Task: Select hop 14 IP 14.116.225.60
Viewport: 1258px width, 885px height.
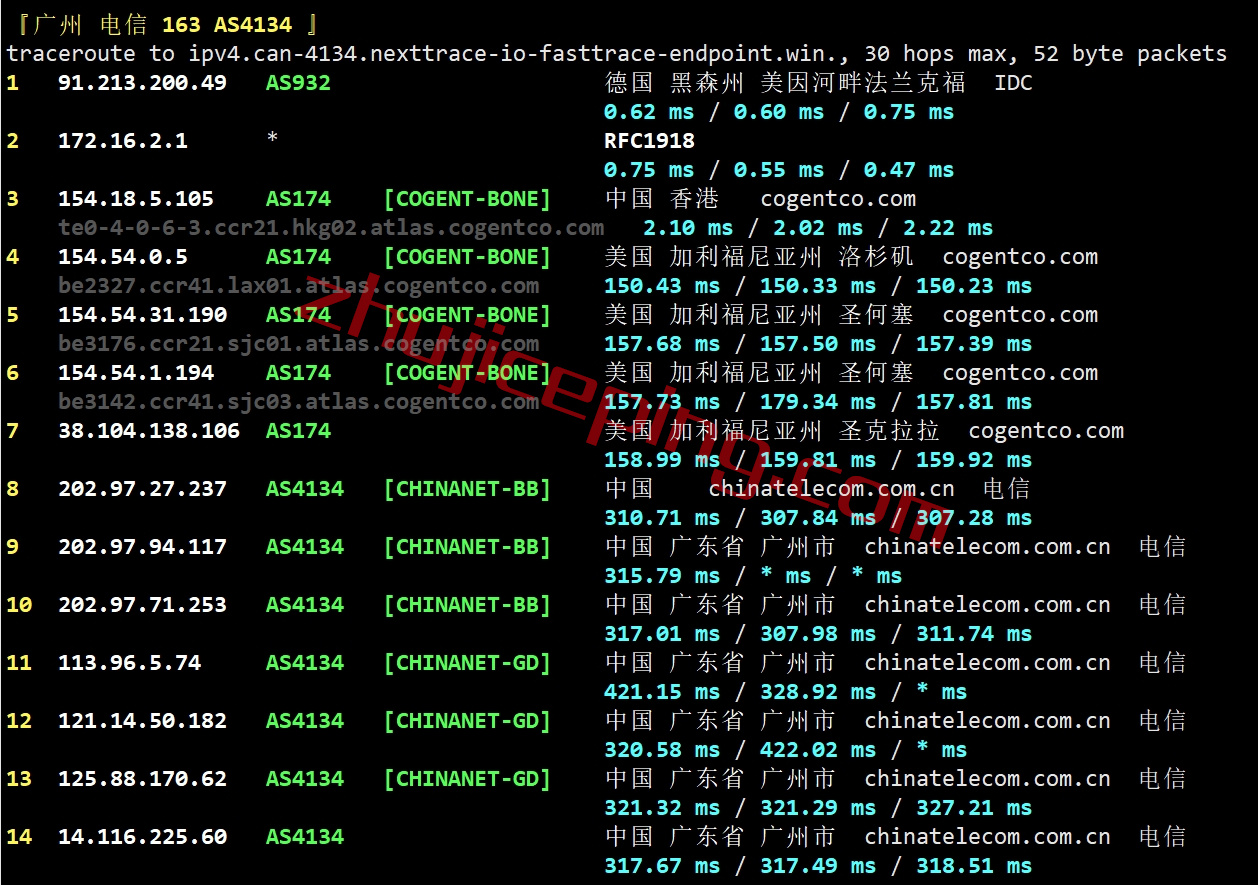Action: (x=142, y=837)
